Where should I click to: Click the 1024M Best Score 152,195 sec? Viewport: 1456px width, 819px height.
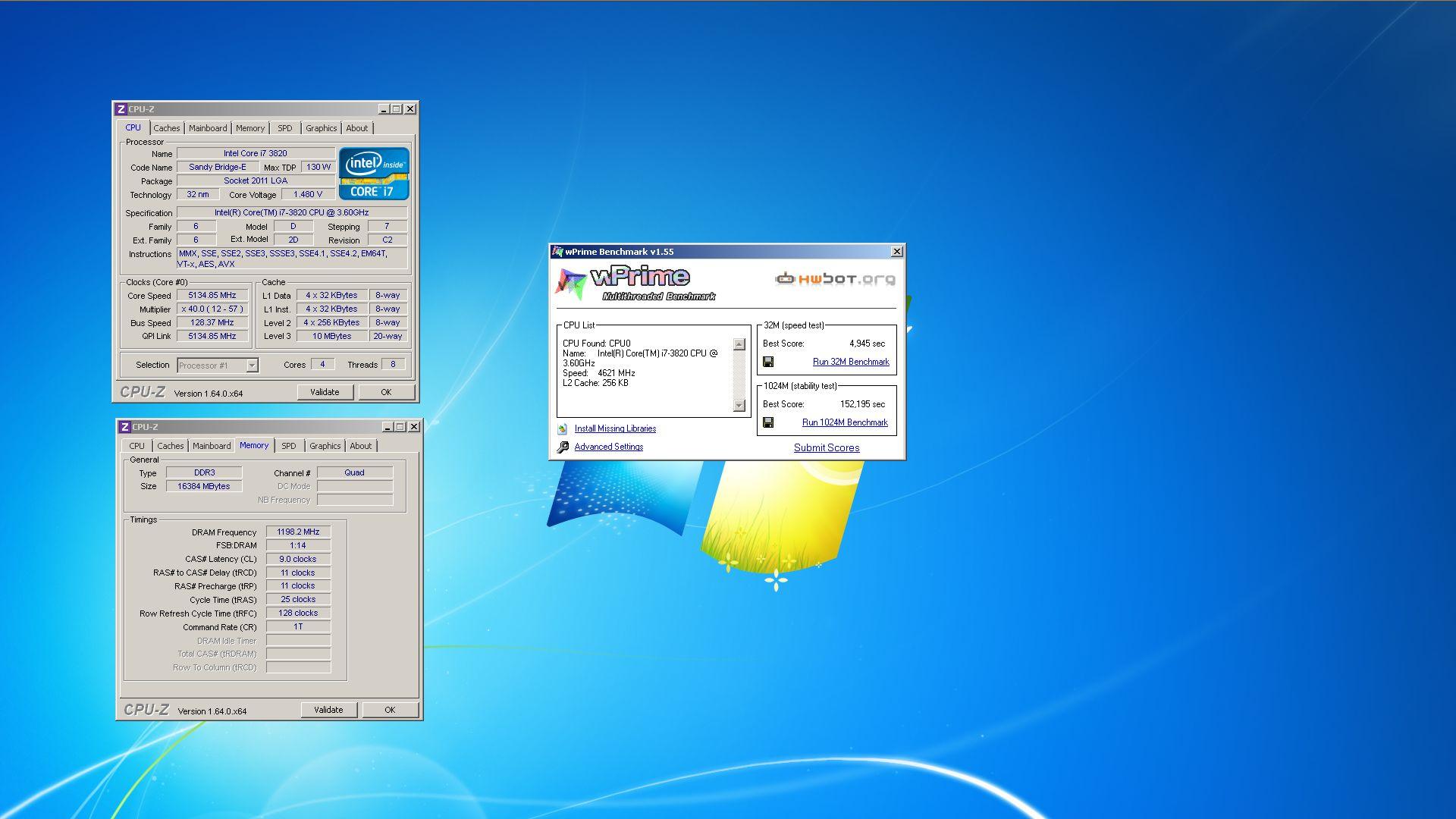click(x=862, y=405)
